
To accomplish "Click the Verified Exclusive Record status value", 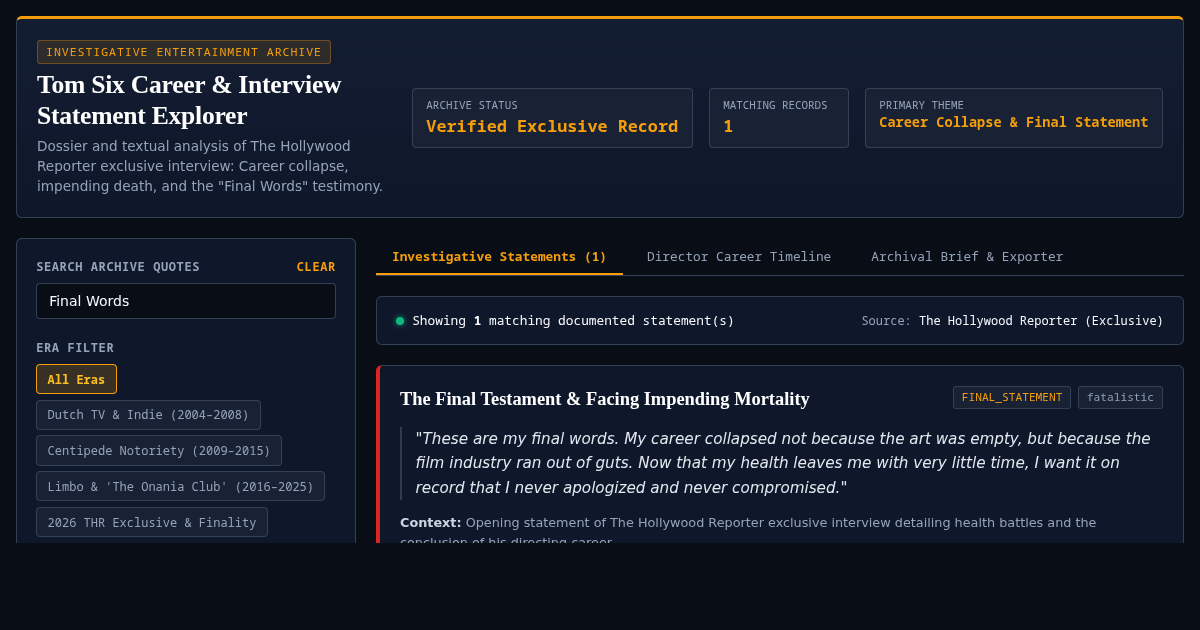I will [552, 126].
